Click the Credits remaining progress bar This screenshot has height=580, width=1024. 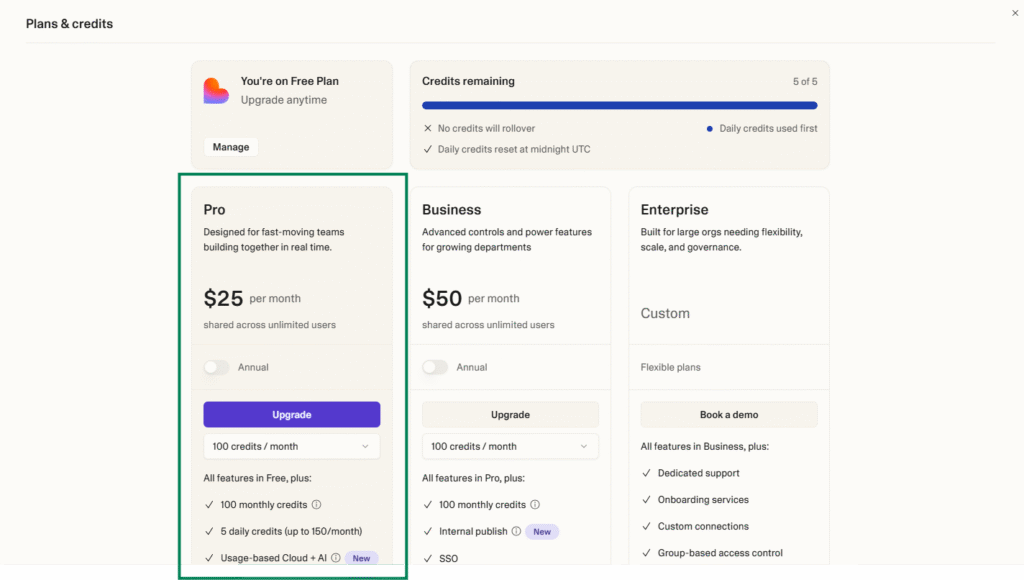click(x=619, y=105)
